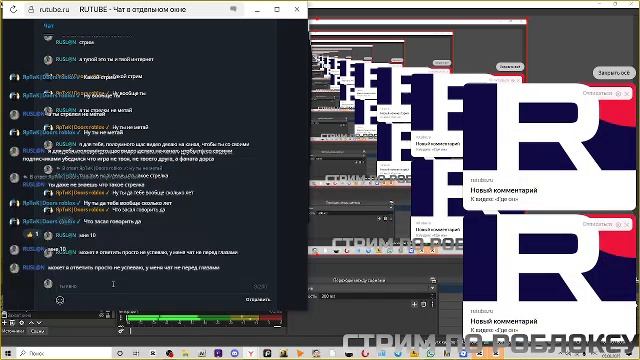
Task: Open settings gear on the lower RUTUBE notification
Action: [x=618, y=224]
